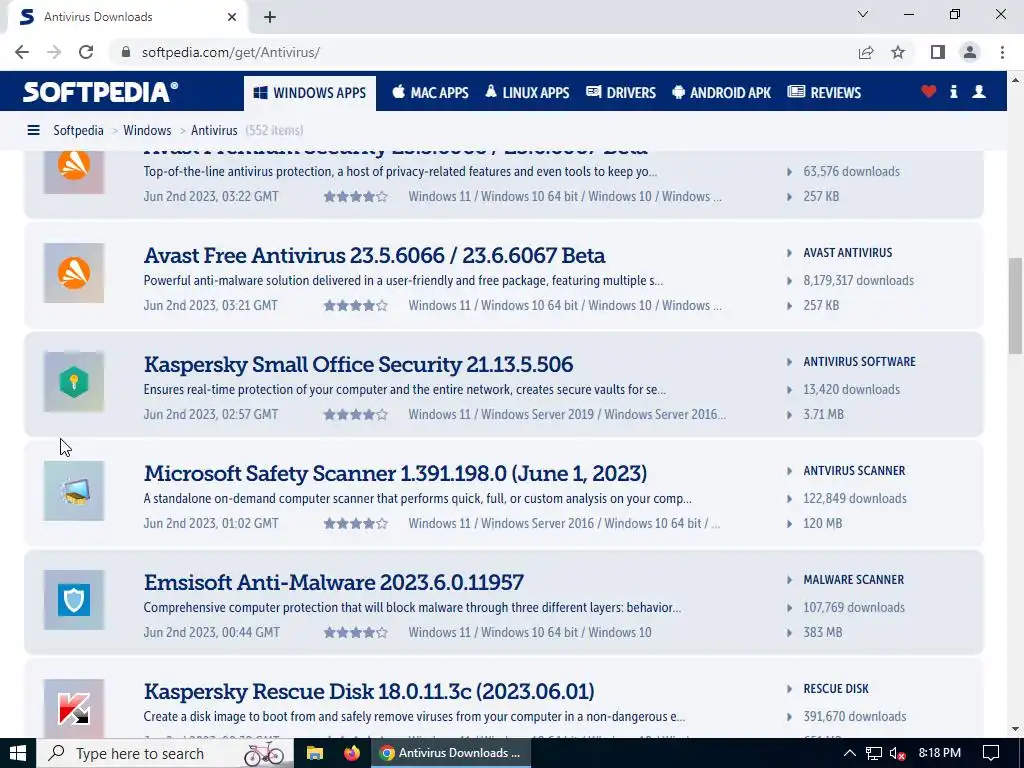The height and width of the screenshot is (768, 1024).
Task: Open a new browser tab
Action: pos(270,18)
